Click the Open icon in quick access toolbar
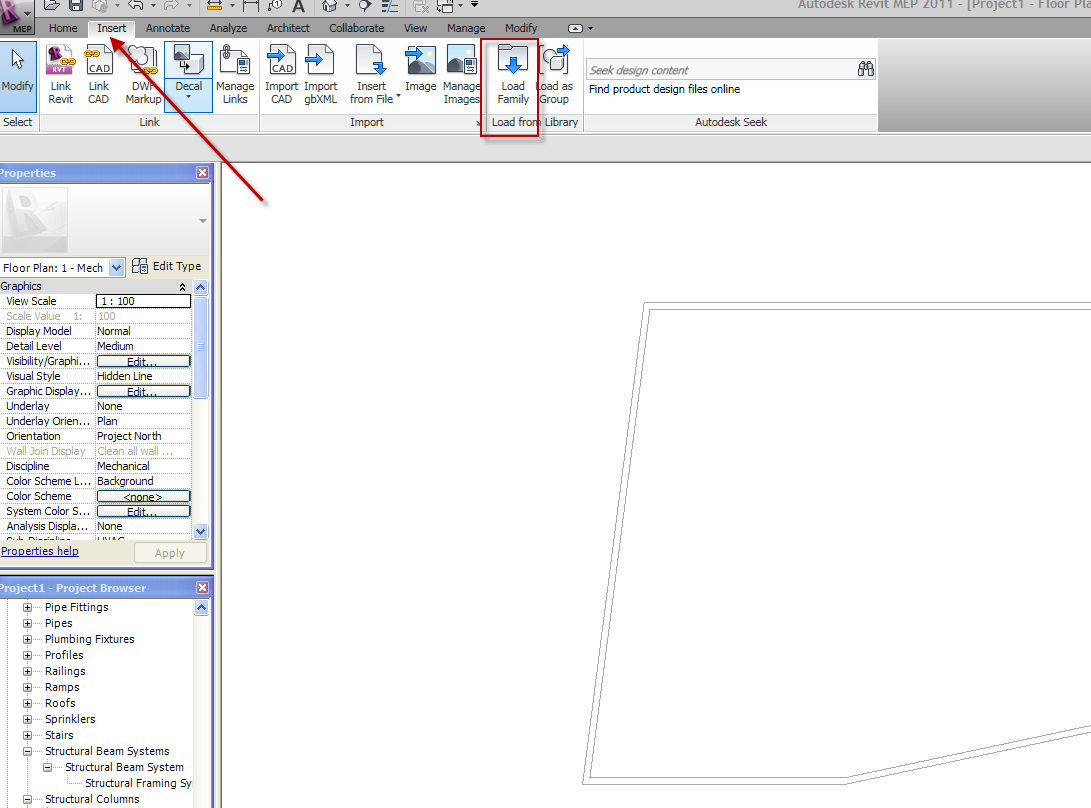The height and width of the screenshot is (808, 1091). 52,6
